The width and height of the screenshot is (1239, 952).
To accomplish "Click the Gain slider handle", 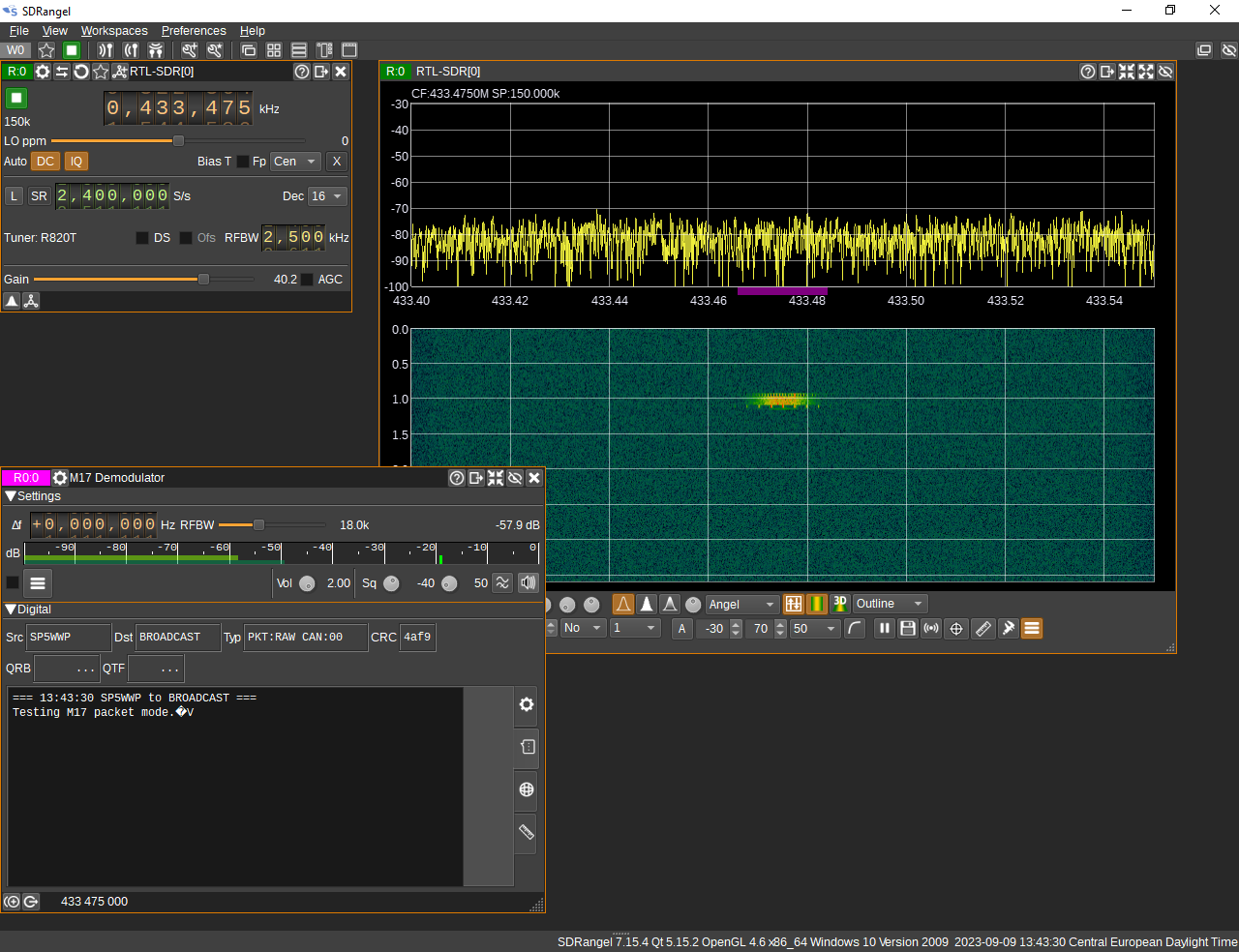I will [x=203, y=280].
